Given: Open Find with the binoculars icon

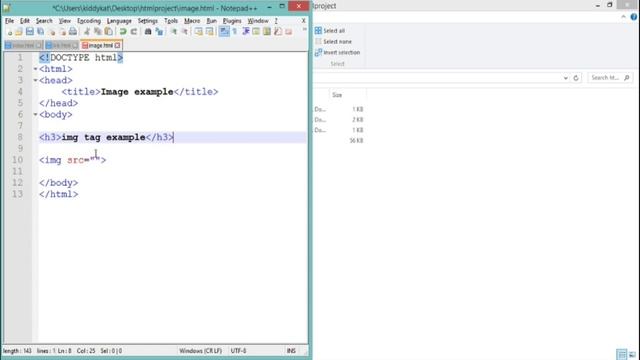Looking at the screenshot, I should click(x=148, y=32).
